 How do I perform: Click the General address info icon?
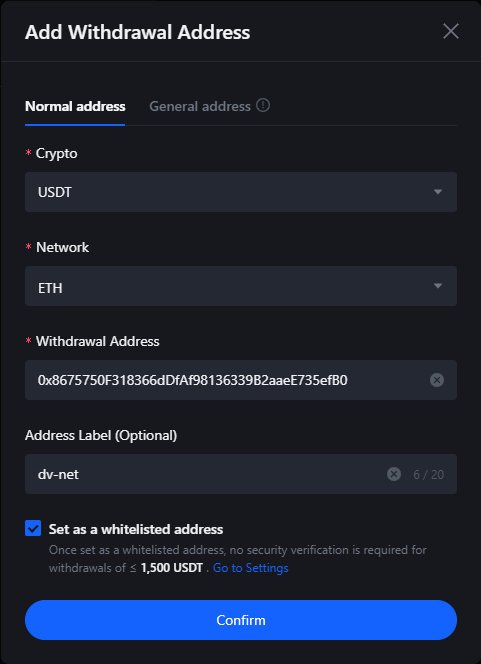(x=263, y=105)
